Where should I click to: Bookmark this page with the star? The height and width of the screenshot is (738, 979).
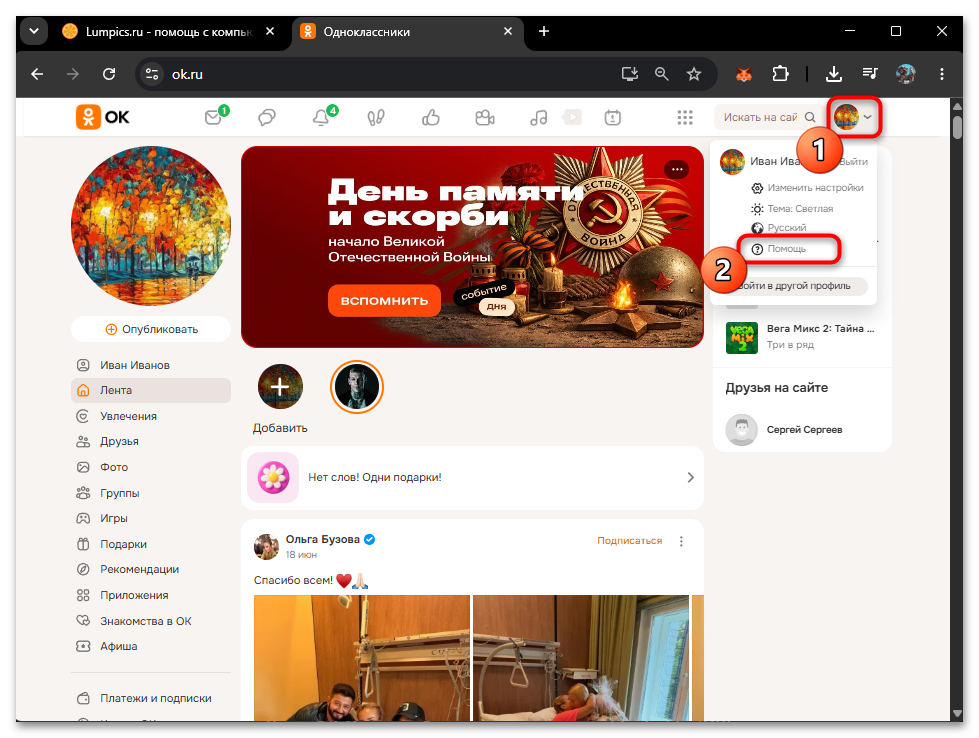(x=694, y=74)
